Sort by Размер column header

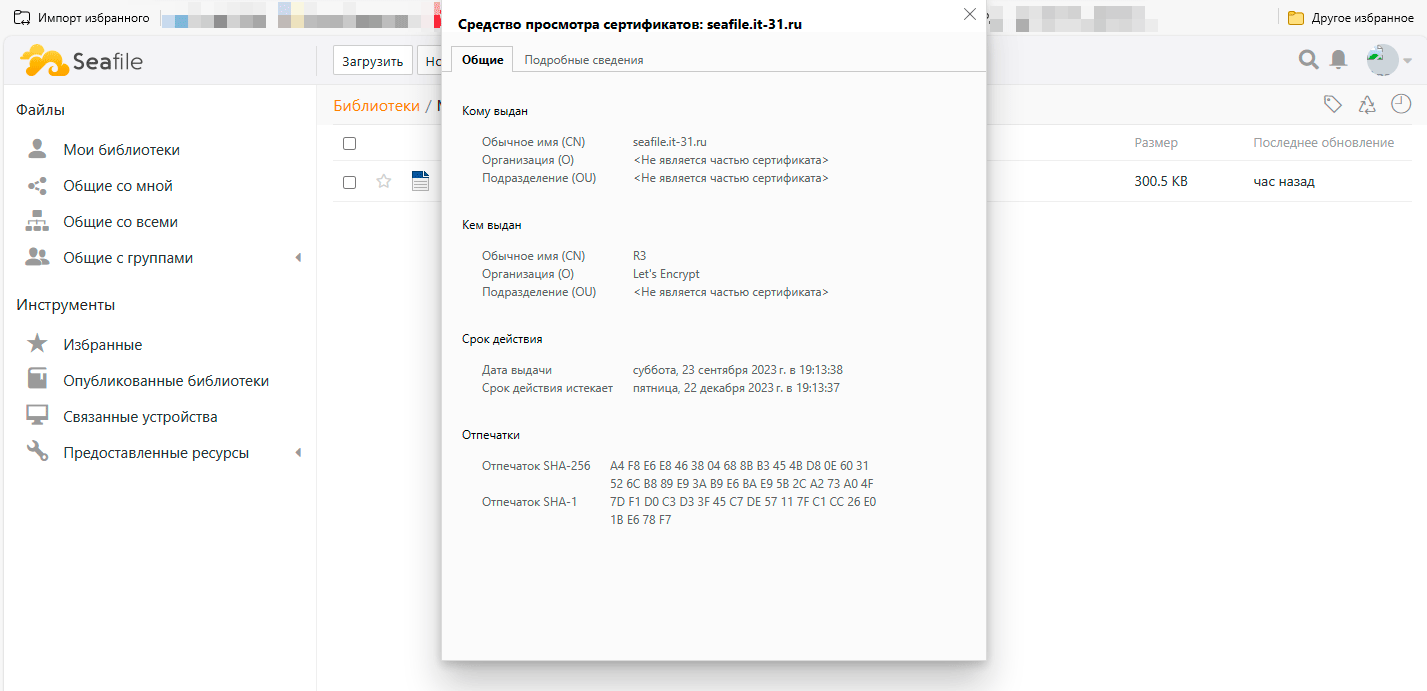click(x=1156, y=143)
